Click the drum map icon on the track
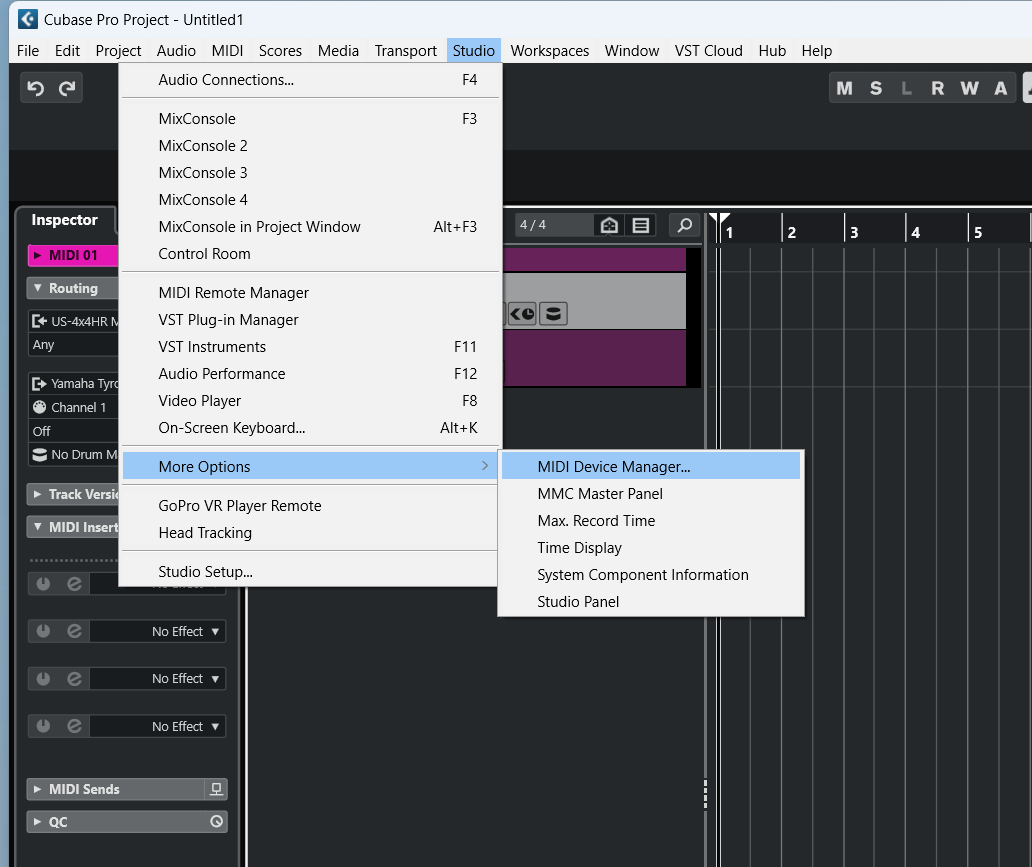1032x867 pixels. (x=553, y=314)
